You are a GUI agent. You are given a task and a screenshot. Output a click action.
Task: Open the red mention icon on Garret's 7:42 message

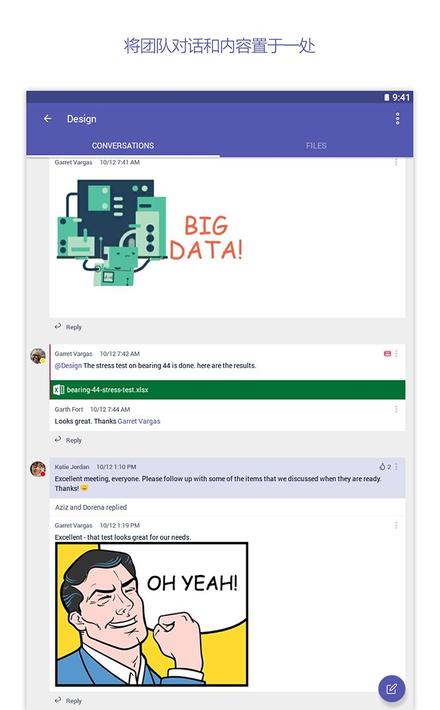[387, 354]
